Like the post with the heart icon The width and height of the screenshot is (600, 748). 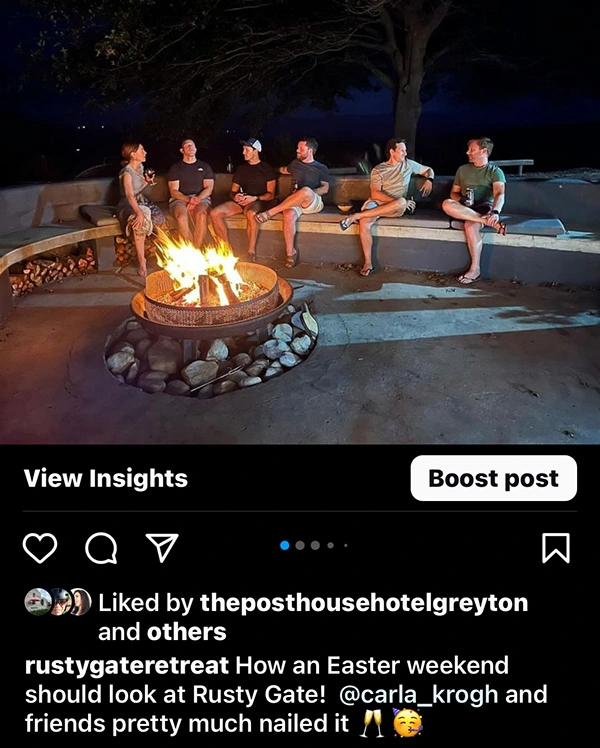point(40,548)
